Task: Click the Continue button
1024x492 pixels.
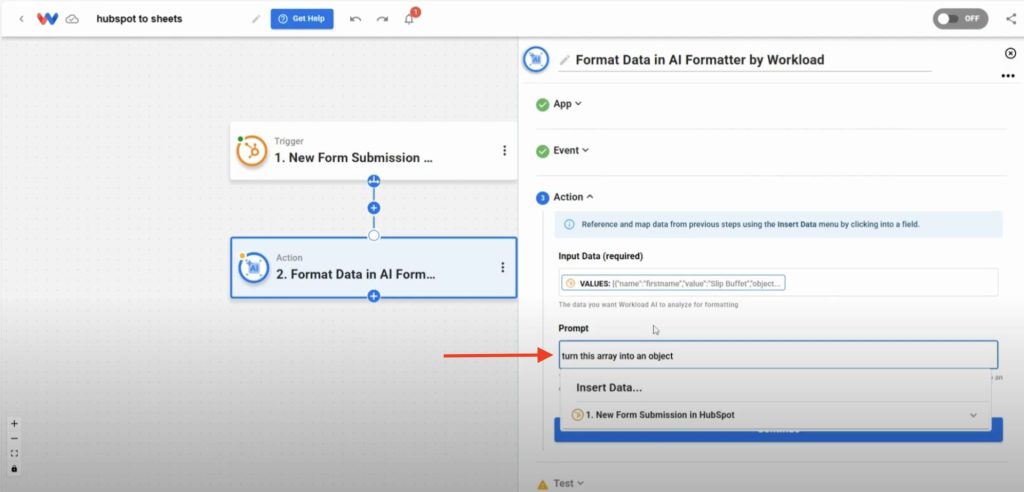Action: tap(778, 430)
